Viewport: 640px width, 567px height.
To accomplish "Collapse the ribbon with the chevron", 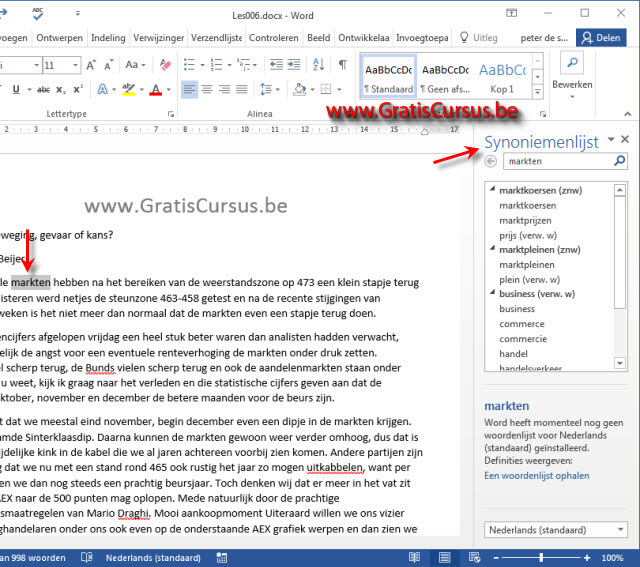I will (x=628, y=114).
